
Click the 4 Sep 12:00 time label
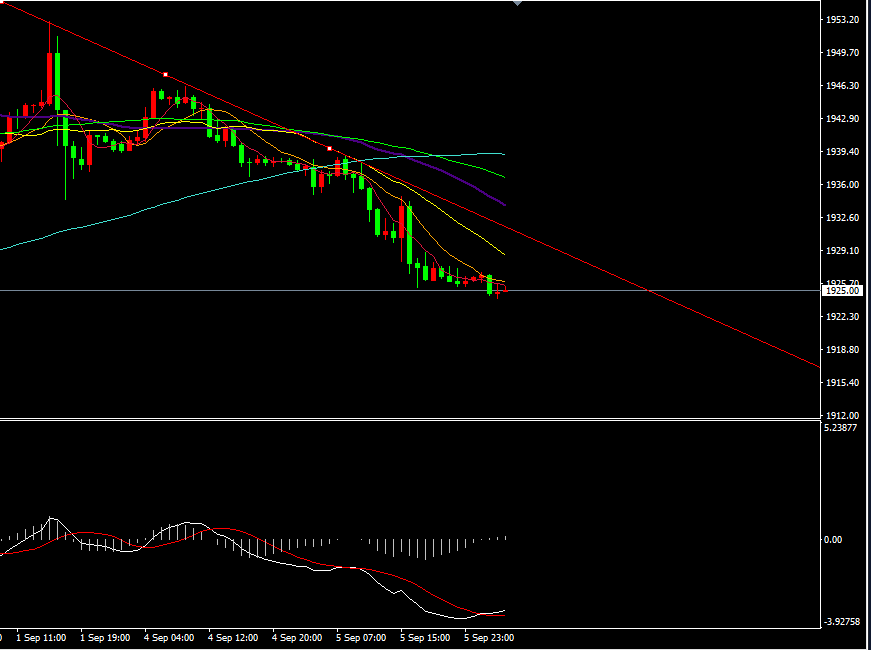tap(233, 638)
